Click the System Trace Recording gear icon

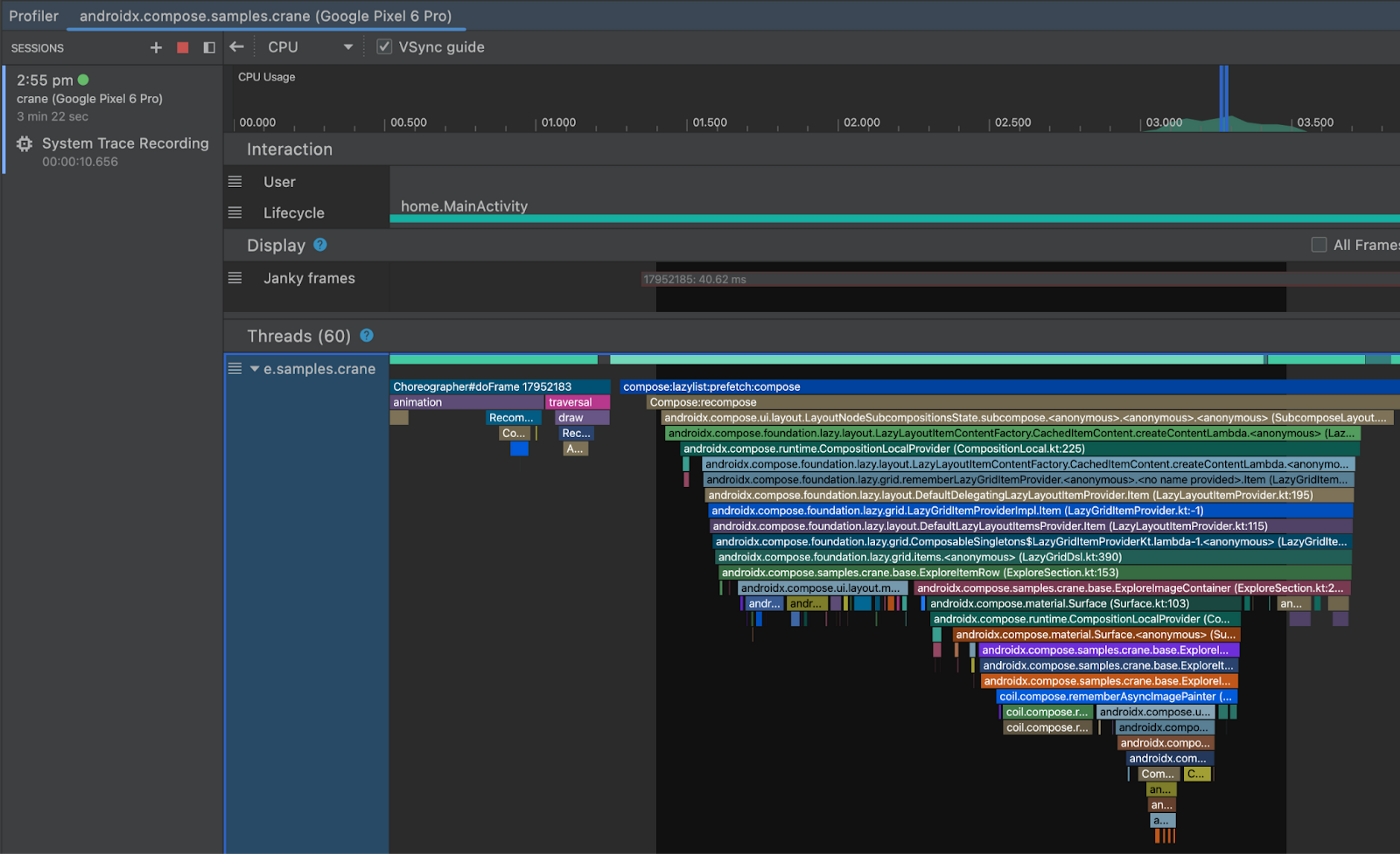tap(22, 143)
